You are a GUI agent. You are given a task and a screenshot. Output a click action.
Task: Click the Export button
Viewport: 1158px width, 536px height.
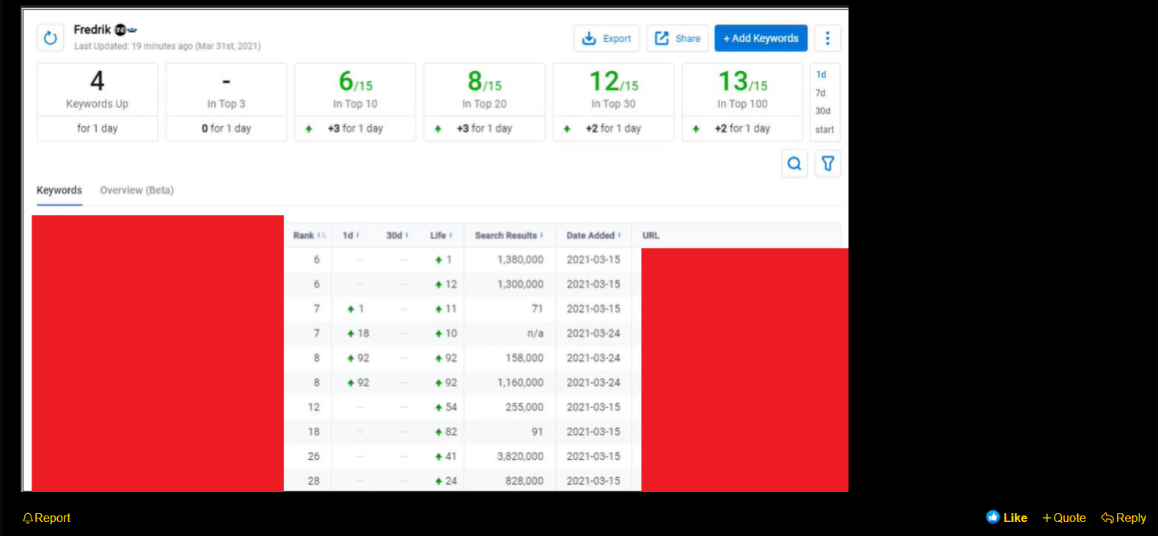pos(606,38)
